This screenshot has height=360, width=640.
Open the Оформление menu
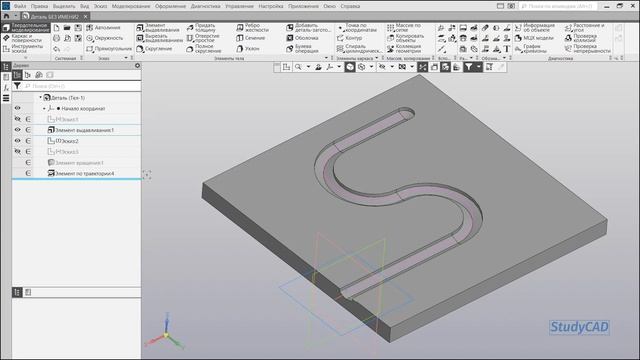point(171,6)
